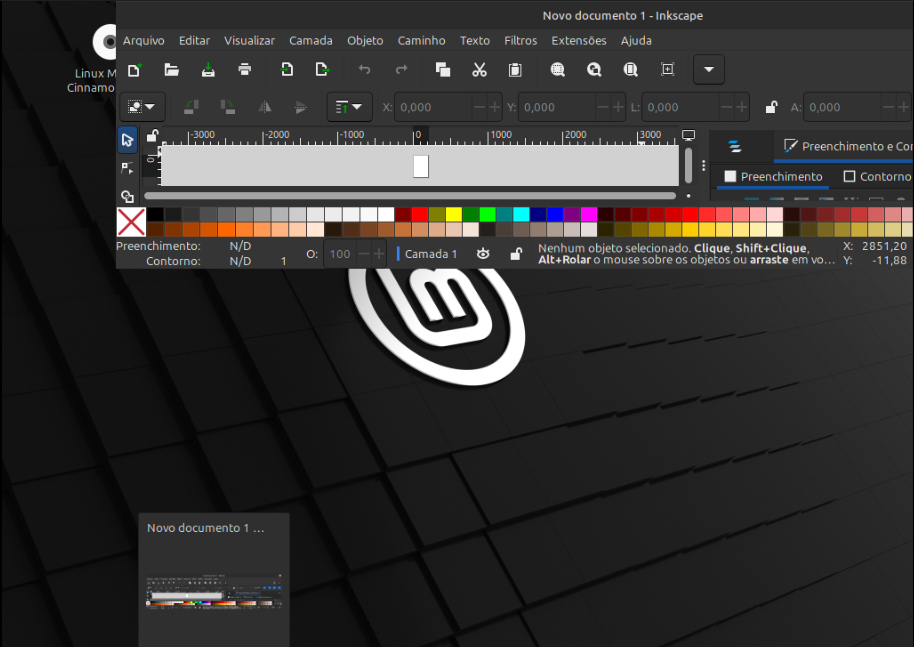Create a new document with toolbar icon
This screenshot has width=914, height=647.
point(135,70)
